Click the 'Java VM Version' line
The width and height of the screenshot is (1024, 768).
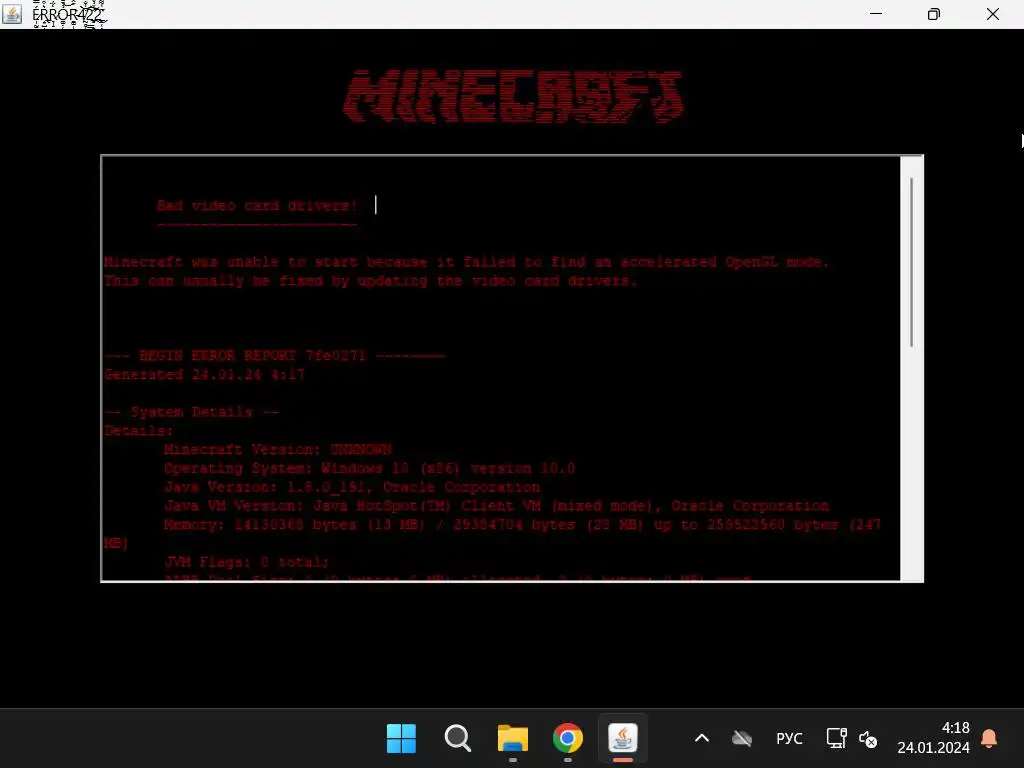[496, 506]
